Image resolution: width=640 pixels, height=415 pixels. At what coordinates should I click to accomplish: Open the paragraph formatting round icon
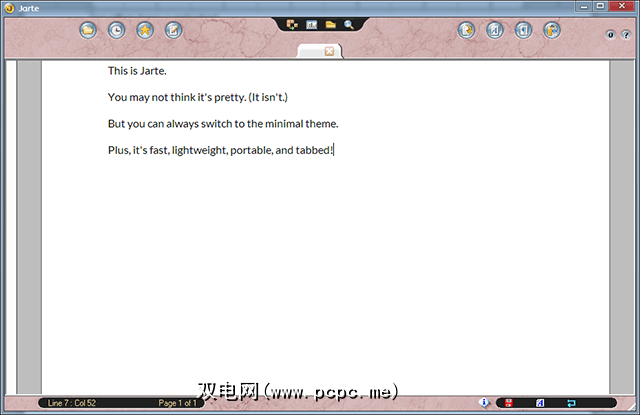(x=523, y=30)
